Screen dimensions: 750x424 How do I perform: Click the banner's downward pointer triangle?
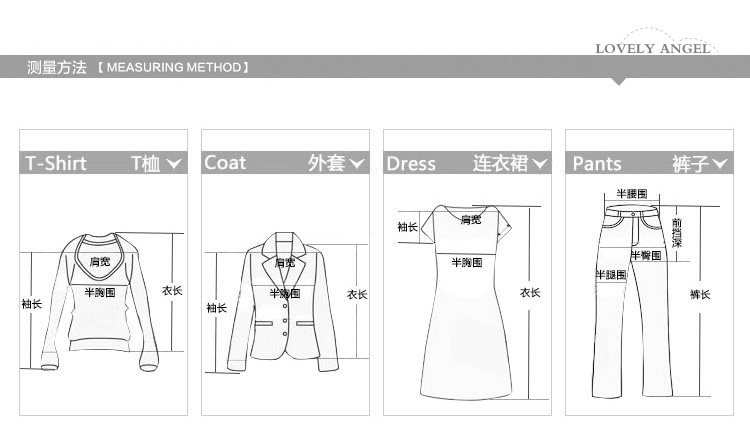click(618, 81)
